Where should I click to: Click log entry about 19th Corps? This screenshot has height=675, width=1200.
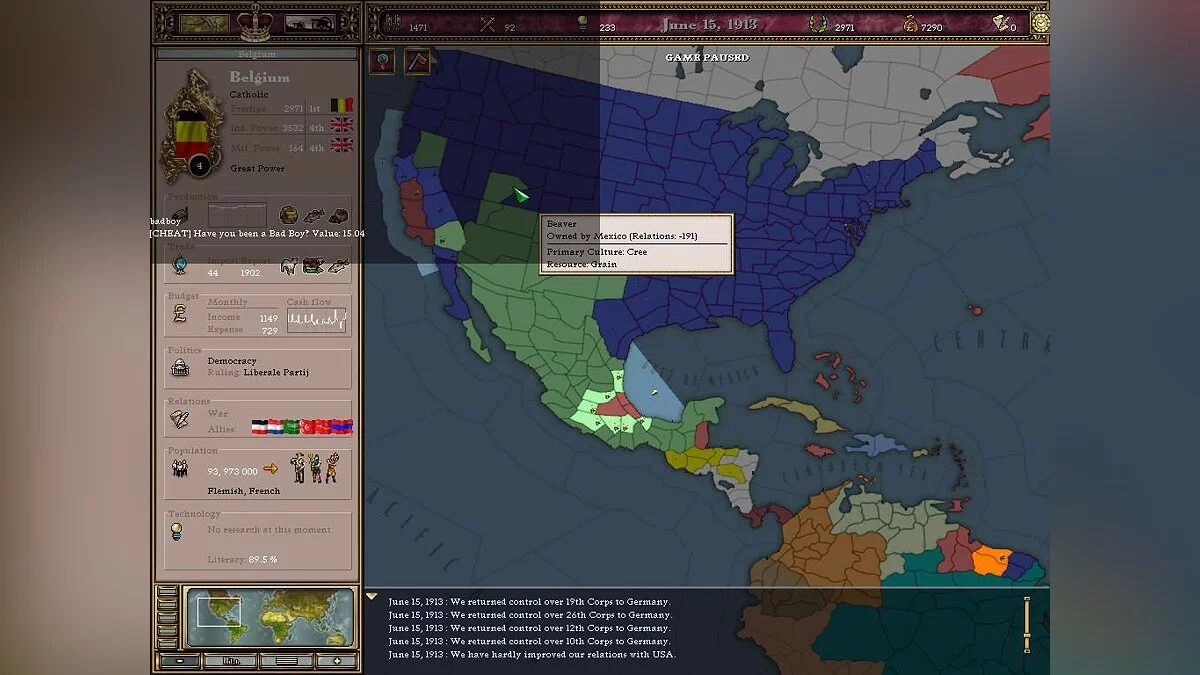point(530,602)
